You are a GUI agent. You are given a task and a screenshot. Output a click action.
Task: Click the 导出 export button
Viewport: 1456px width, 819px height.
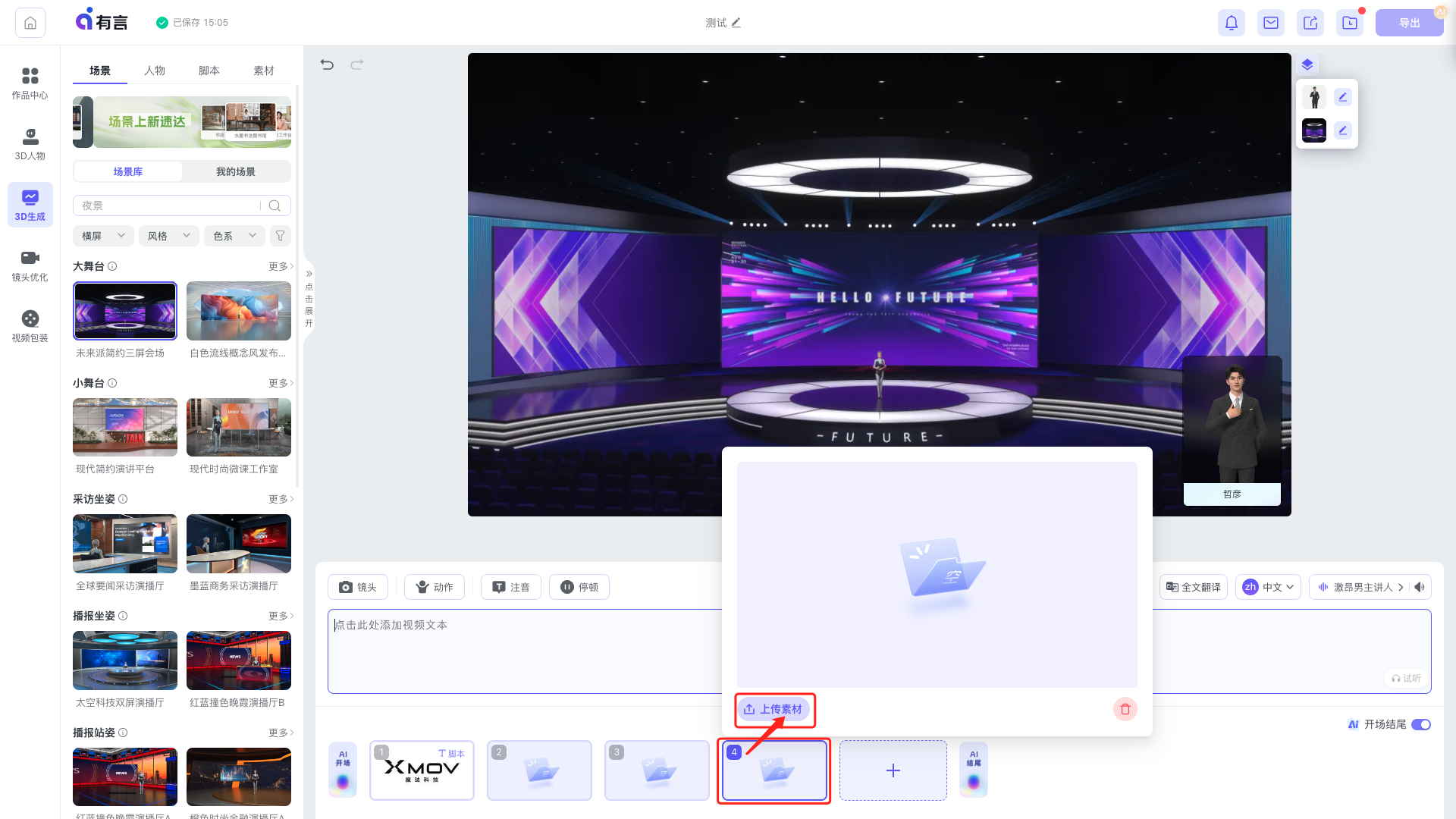pyautogui.click(x=1409, y=23)
